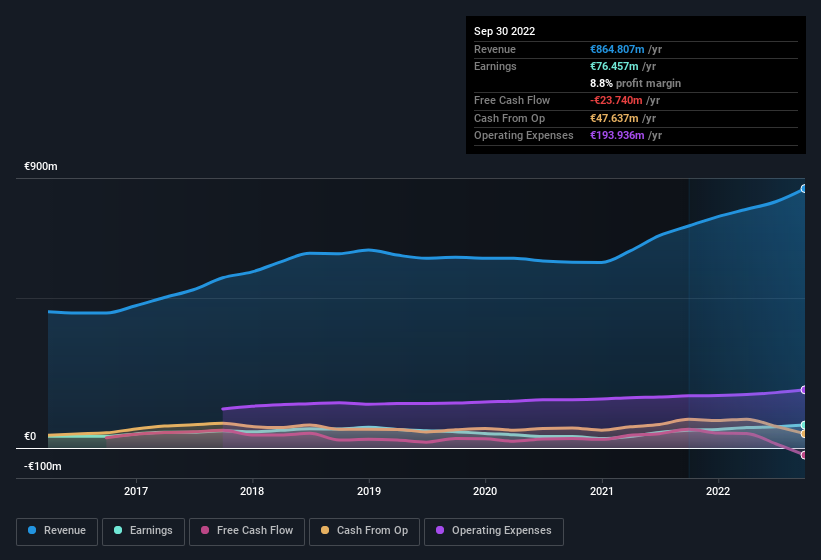Click the €900m y-axis label
Screen dimensions: 821x560
pyautogui.click(x=41, y=166)
